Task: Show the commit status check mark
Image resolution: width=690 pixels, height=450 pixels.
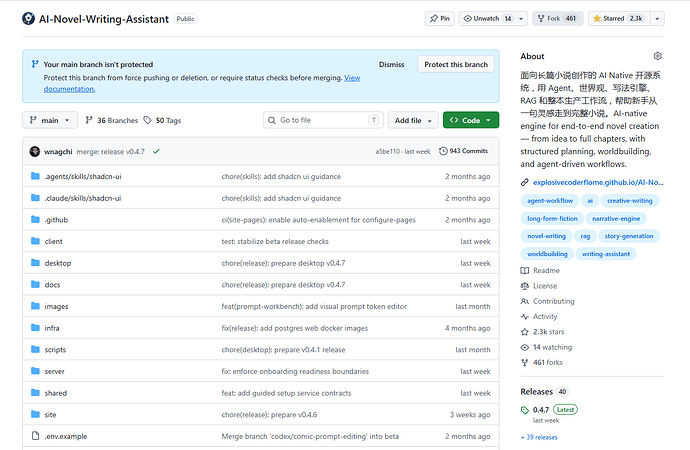Action: pos(156,151)
